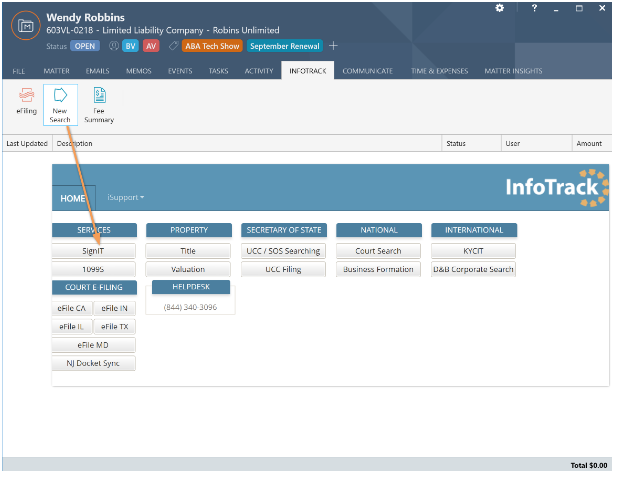Open the 1099s service

(x=94, y=269)
